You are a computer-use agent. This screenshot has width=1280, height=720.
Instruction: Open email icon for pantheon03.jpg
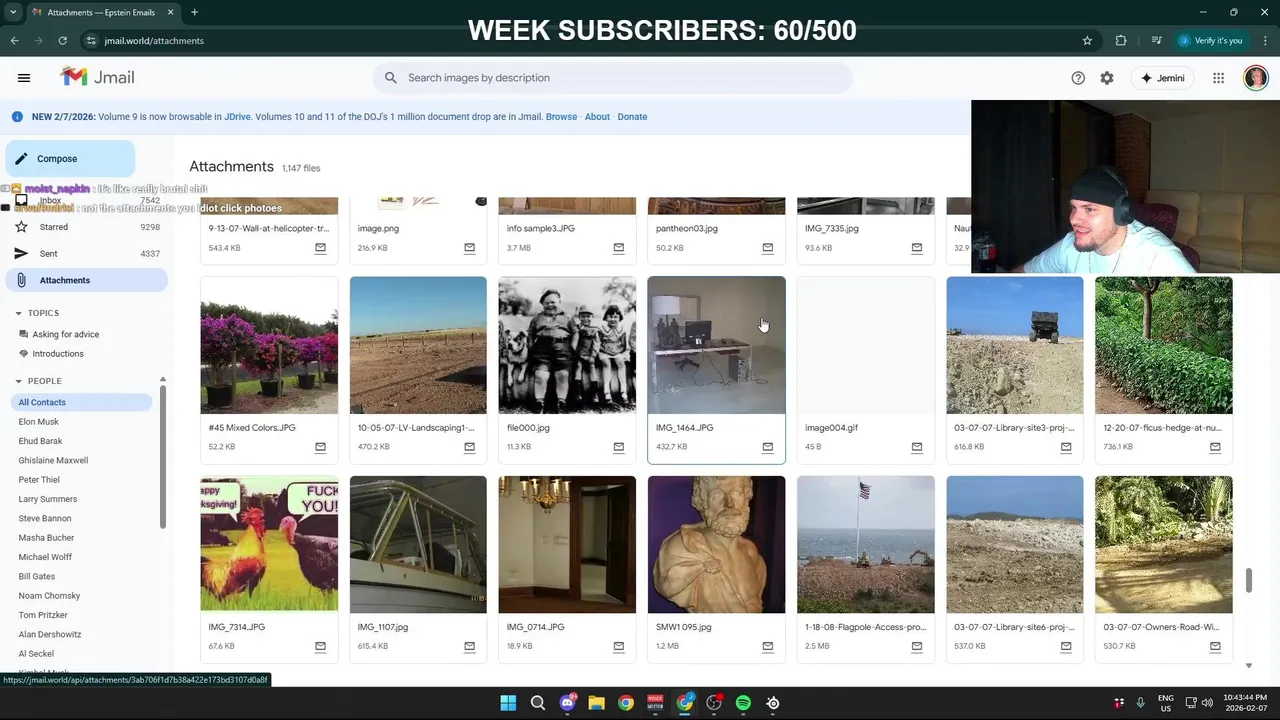pos(768,248)
